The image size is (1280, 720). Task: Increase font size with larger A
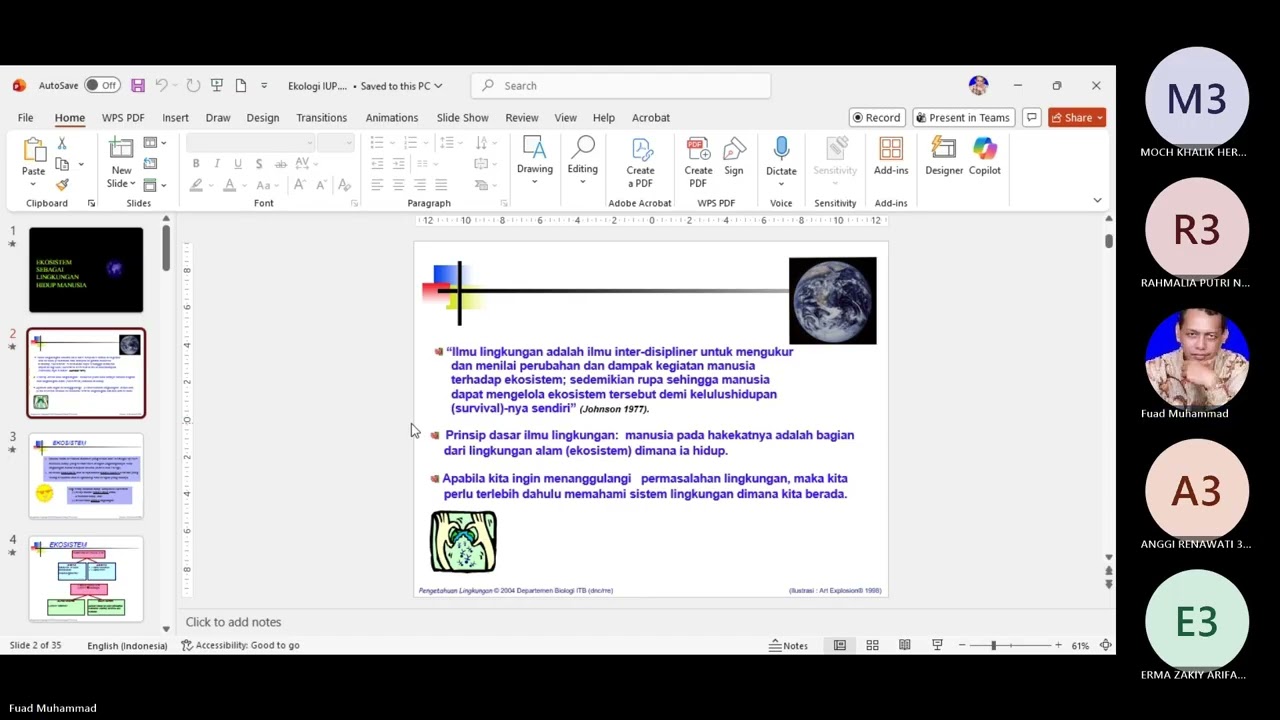click(299, 185)
